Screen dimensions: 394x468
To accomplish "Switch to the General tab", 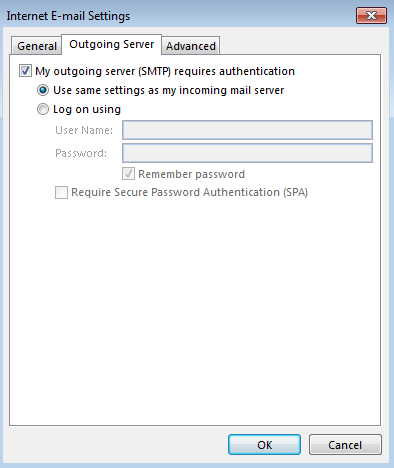I will [x=37, y=46].
